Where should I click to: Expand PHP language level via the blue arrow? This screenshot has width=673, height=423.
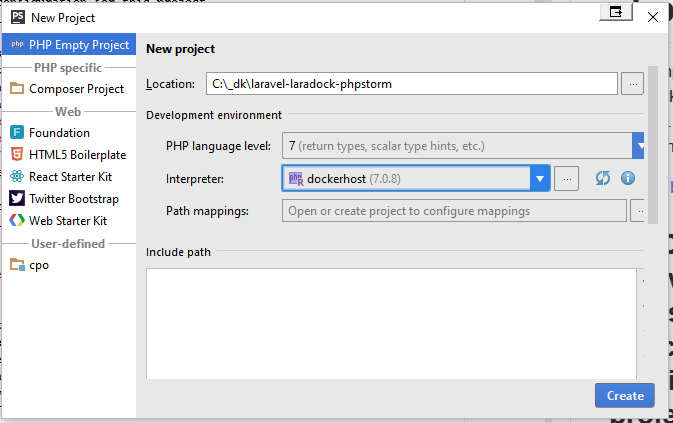[x=638, y=146]
